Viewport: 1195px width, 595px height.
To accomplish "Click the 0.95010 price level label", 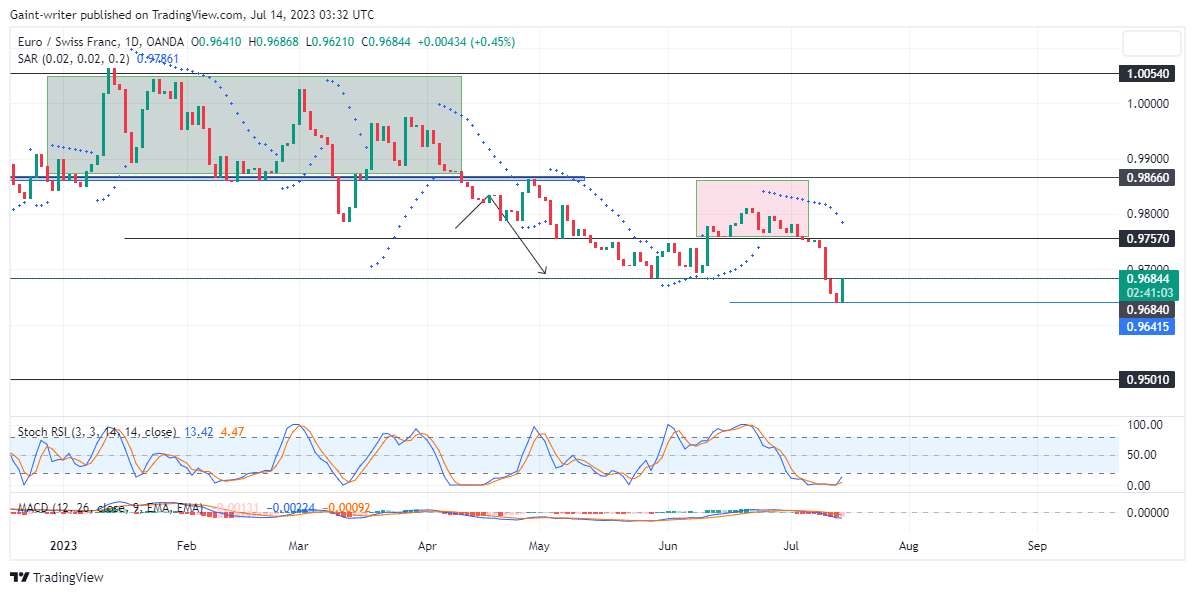I will [1146, 379].
